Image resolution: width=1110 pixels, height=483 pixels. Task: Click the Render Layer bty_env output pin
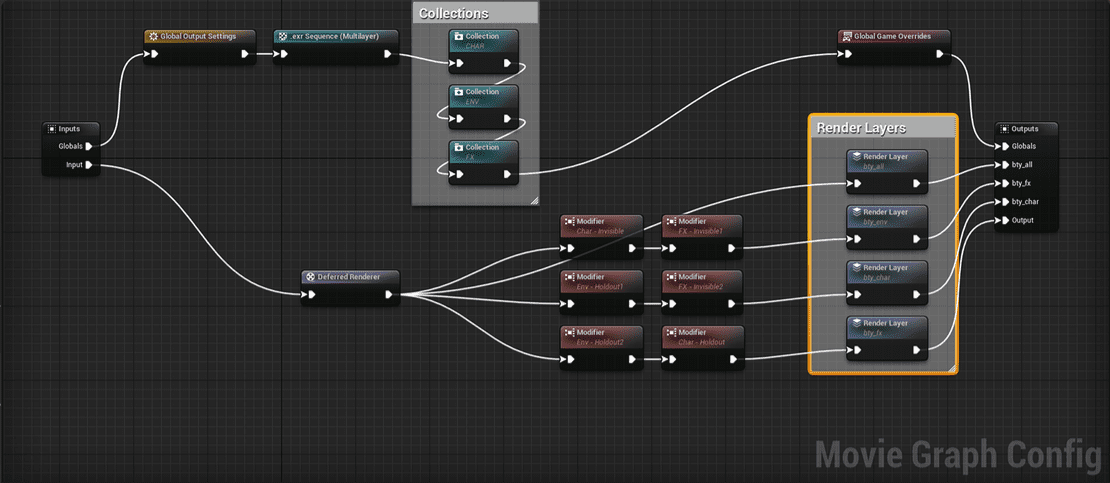tap(916, 239)
